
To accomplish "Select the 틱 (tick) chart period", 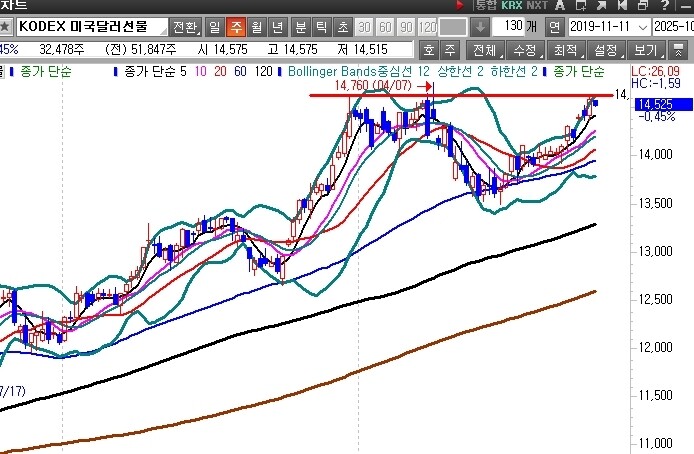I will (322, 27).
